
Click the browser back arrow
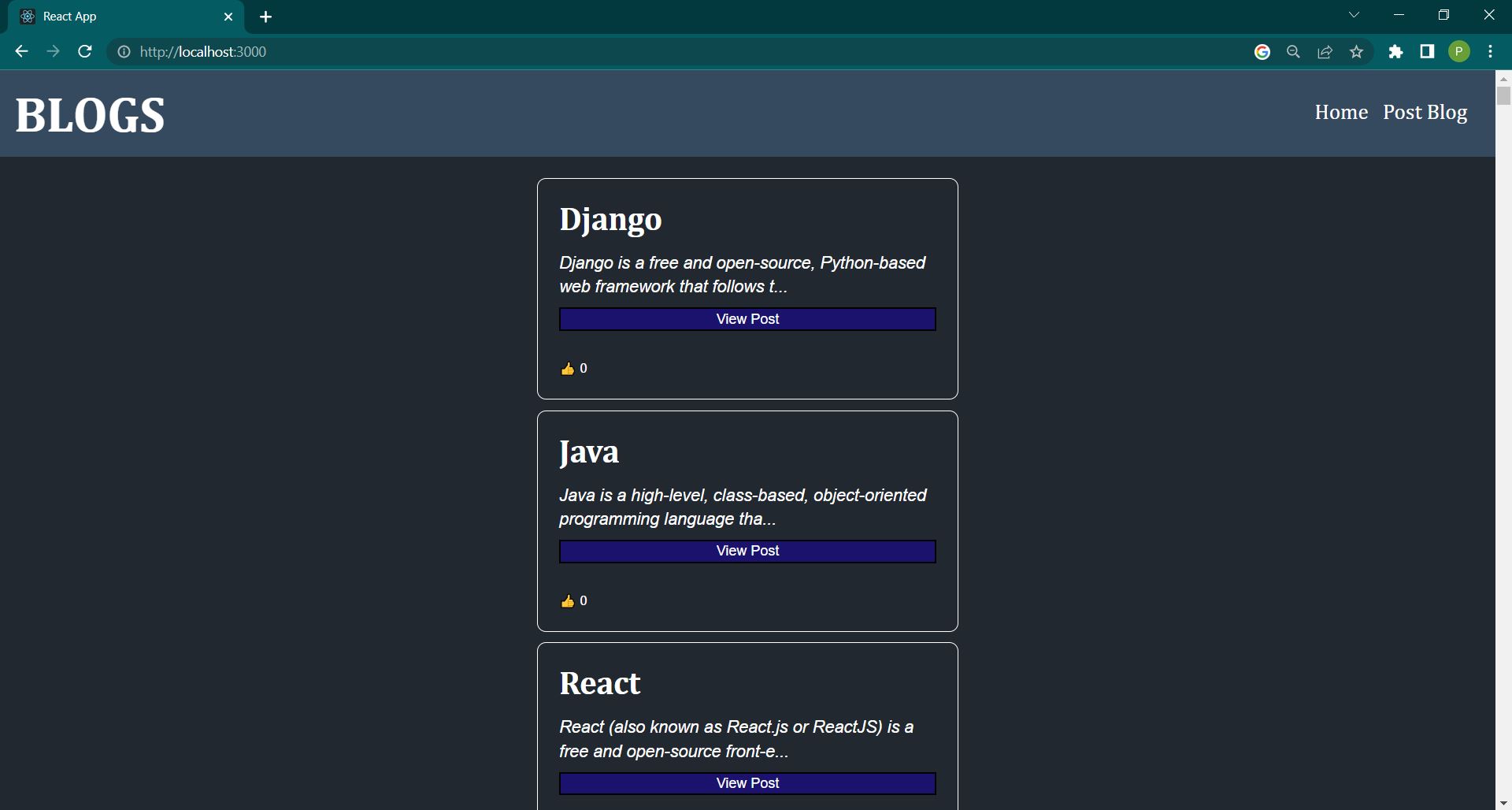20,51
